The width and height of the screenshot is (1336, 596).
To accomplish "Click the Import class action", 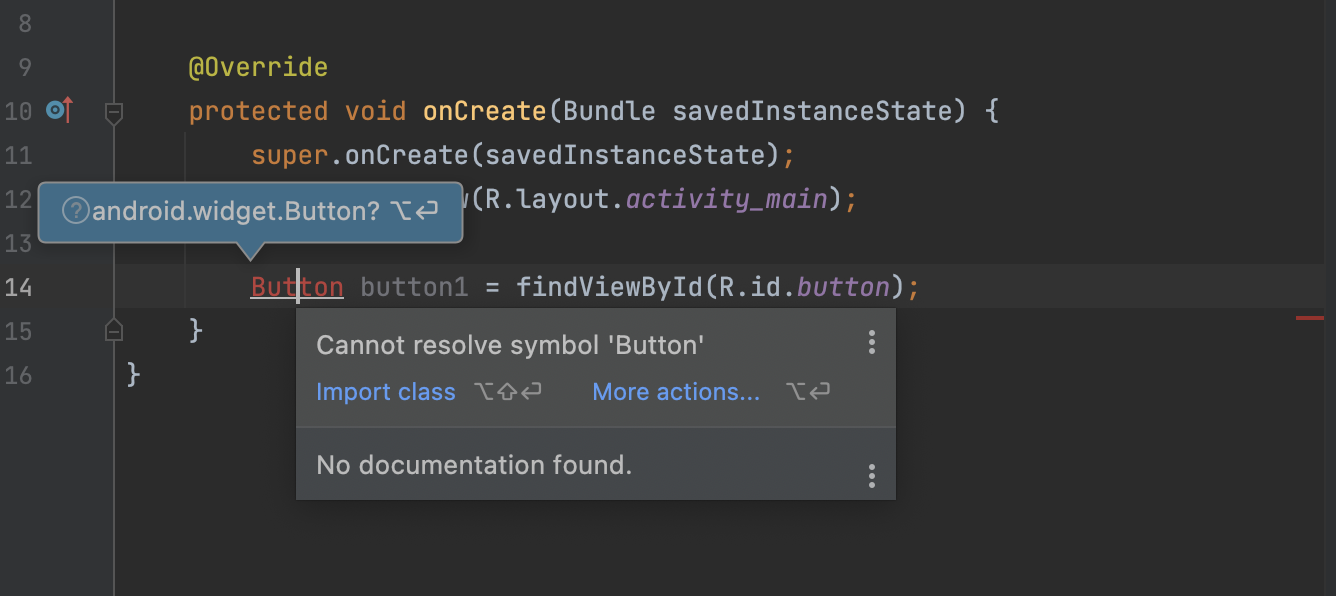I will tap(386, 392).
